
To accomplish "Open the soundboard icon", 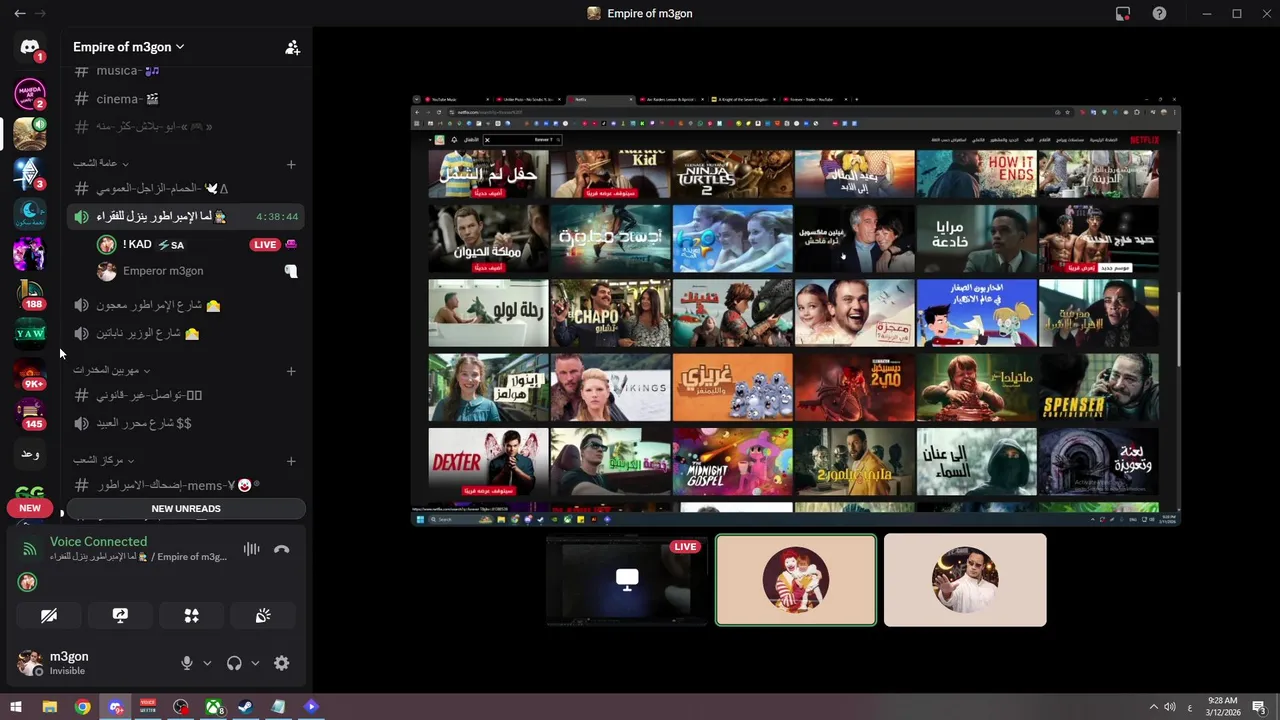I will point(263,615).
